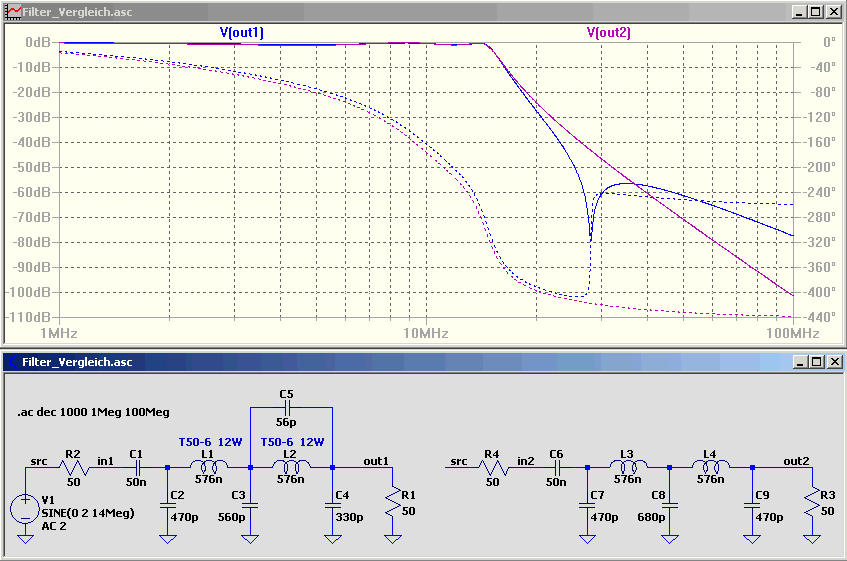The image size is (847, 561).
Task: Minimize the plot window
Action: (x=799, y=12)
